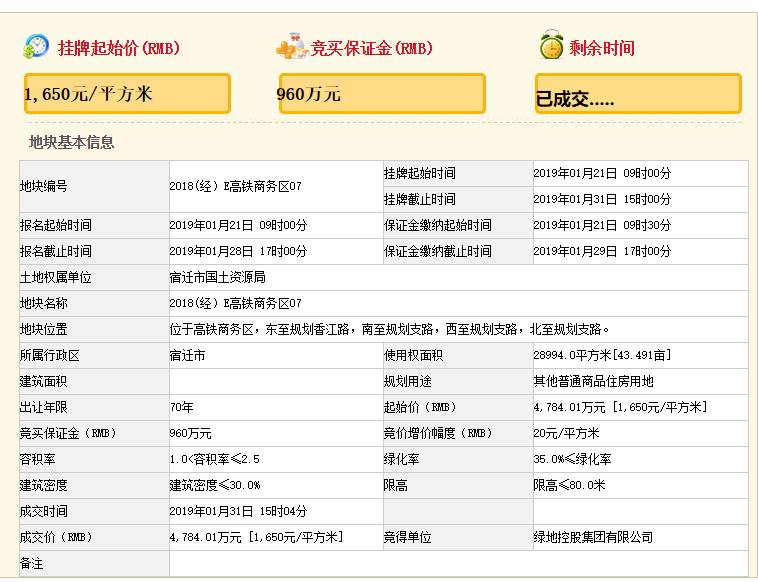
Task: Click the 竞买保证金（RMB） table label
Action: point(68,434)
